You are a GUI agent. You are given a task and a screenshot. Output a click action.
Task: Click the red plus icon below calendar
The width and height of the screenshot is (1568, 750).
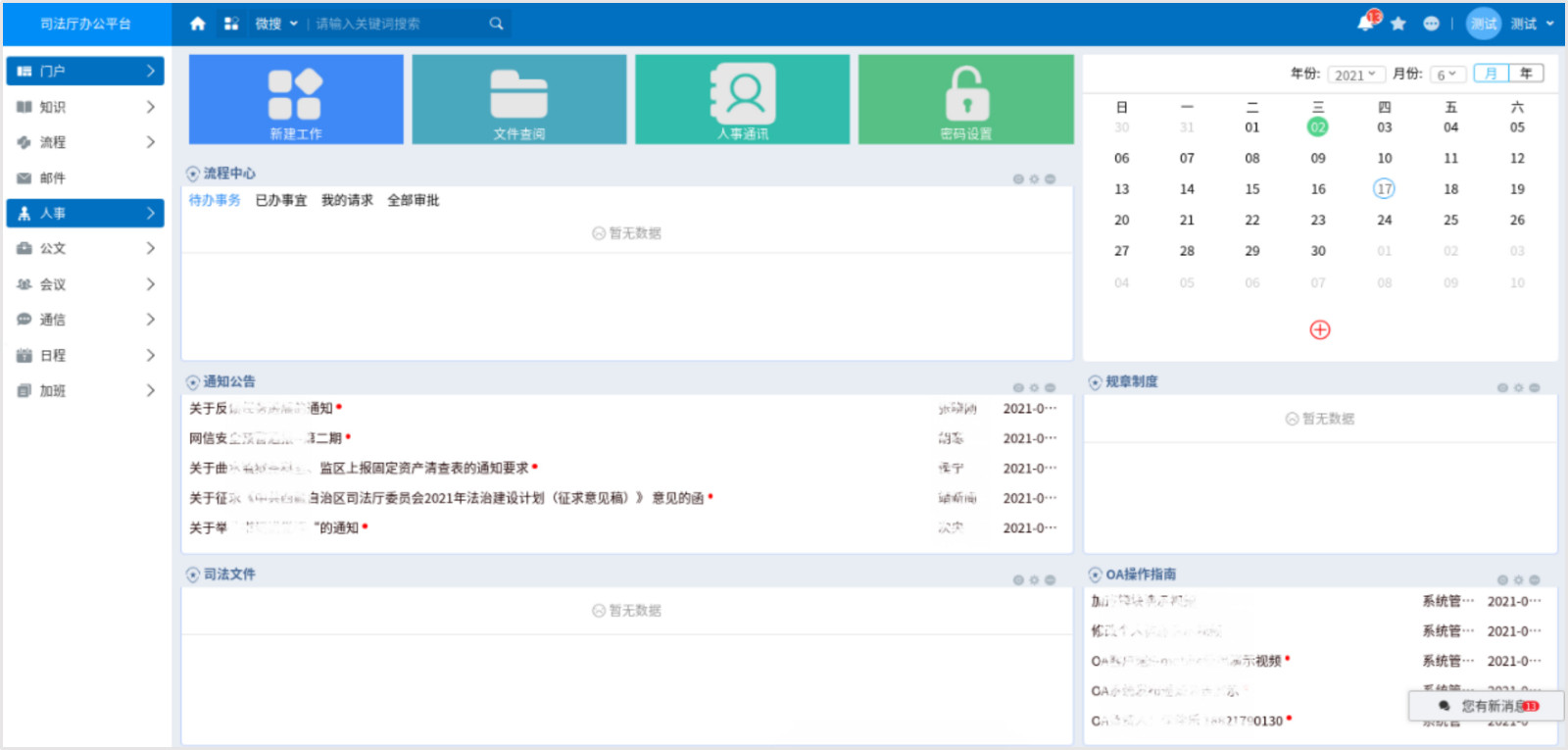click(1320, 329)
